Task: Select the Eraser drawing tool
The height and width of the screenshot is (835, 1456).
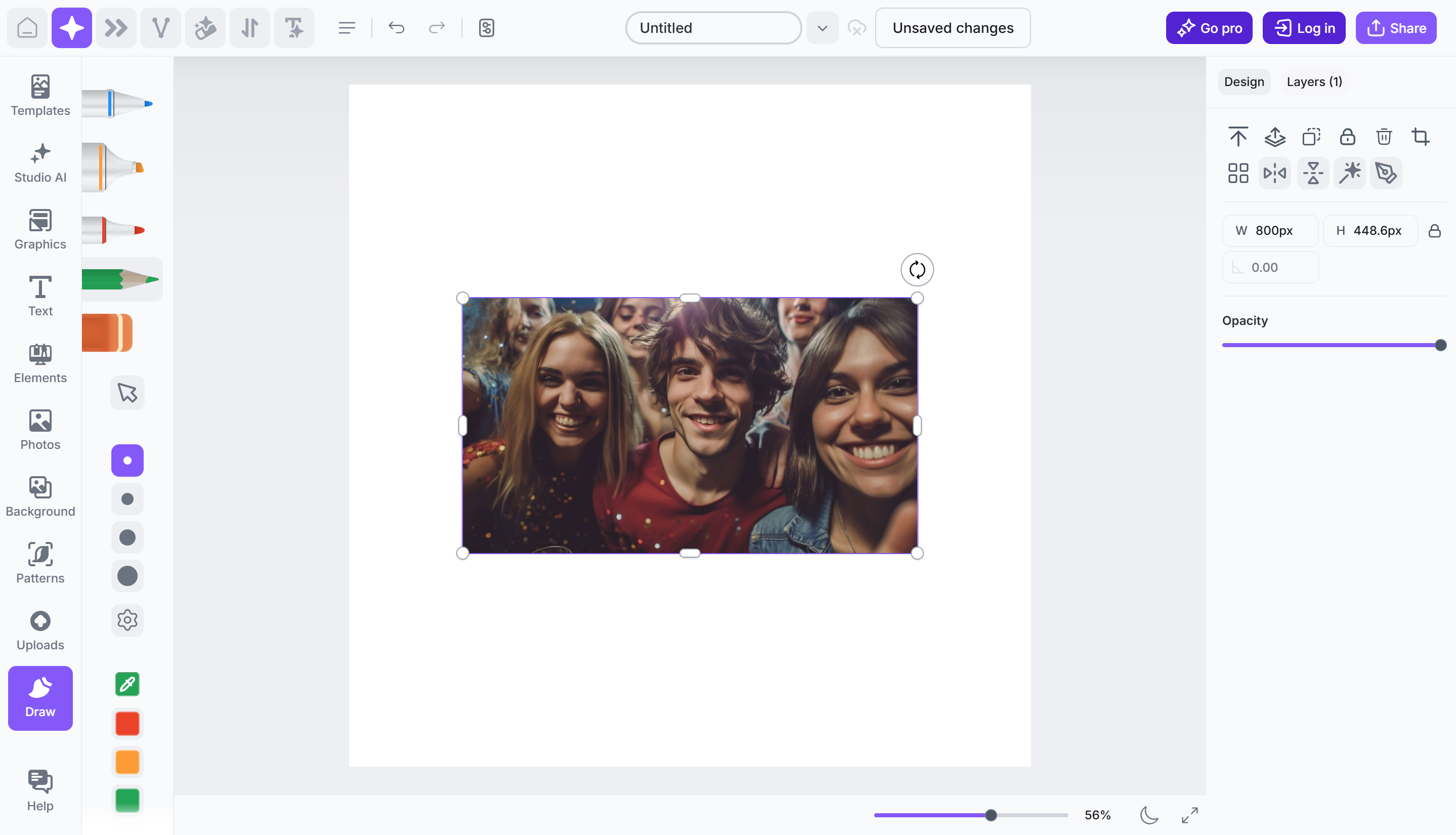Action: coord(108,332)
